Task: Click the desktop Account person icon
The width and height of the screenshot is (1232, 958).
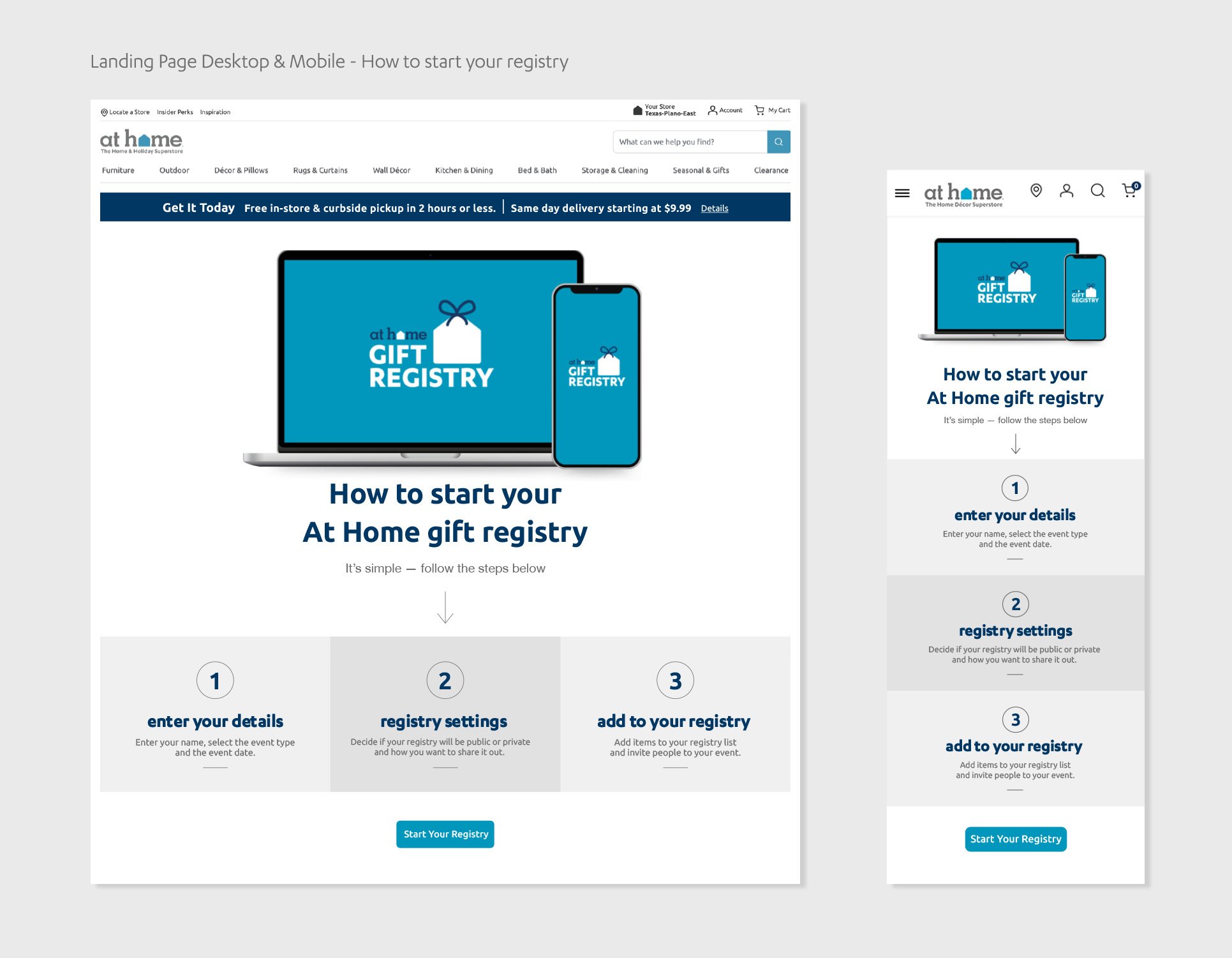Action: coord(713,110)
